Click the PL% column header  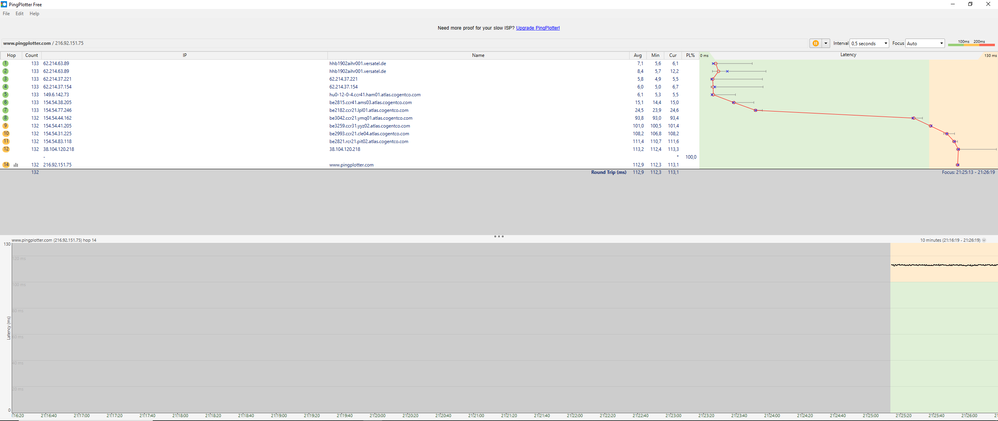[x=691, y=55]
